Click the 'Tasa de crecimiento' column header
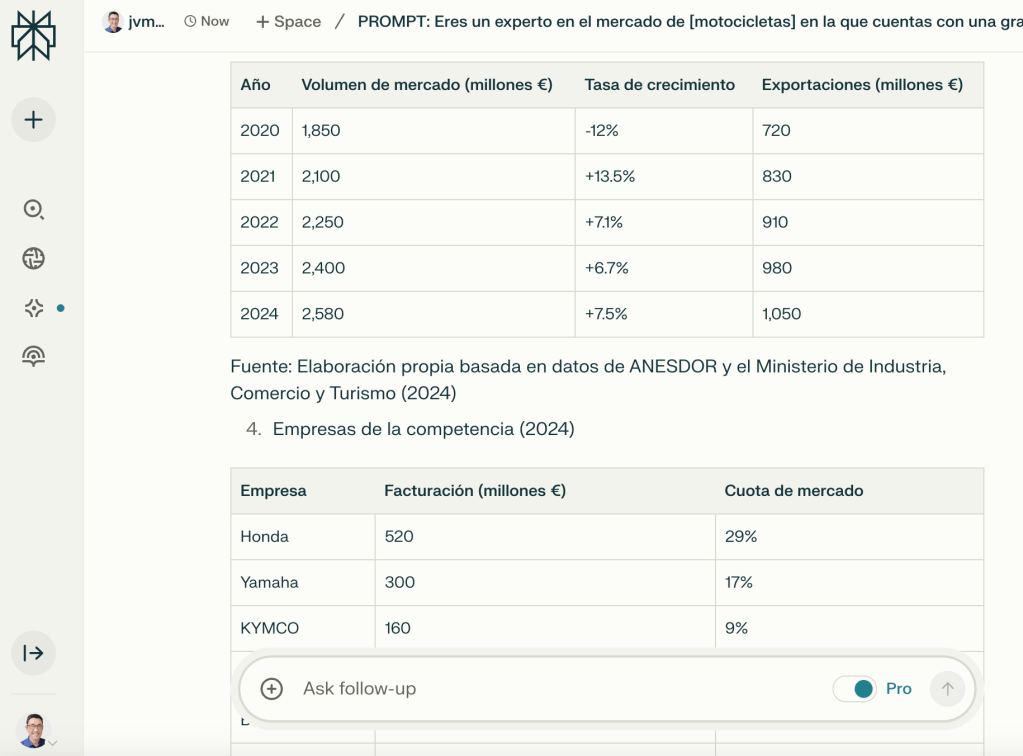 pos(659,85)
